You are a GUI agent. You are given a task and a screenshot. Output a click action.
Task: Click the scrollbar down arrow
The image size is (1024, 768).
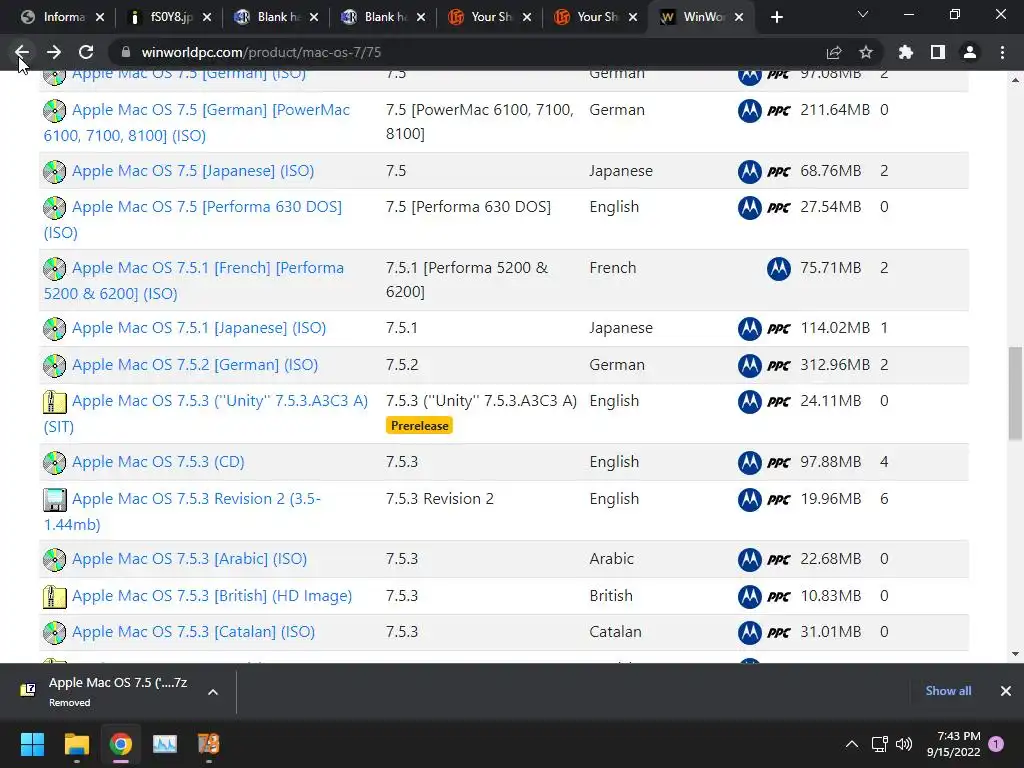[x=1015, y=654]
